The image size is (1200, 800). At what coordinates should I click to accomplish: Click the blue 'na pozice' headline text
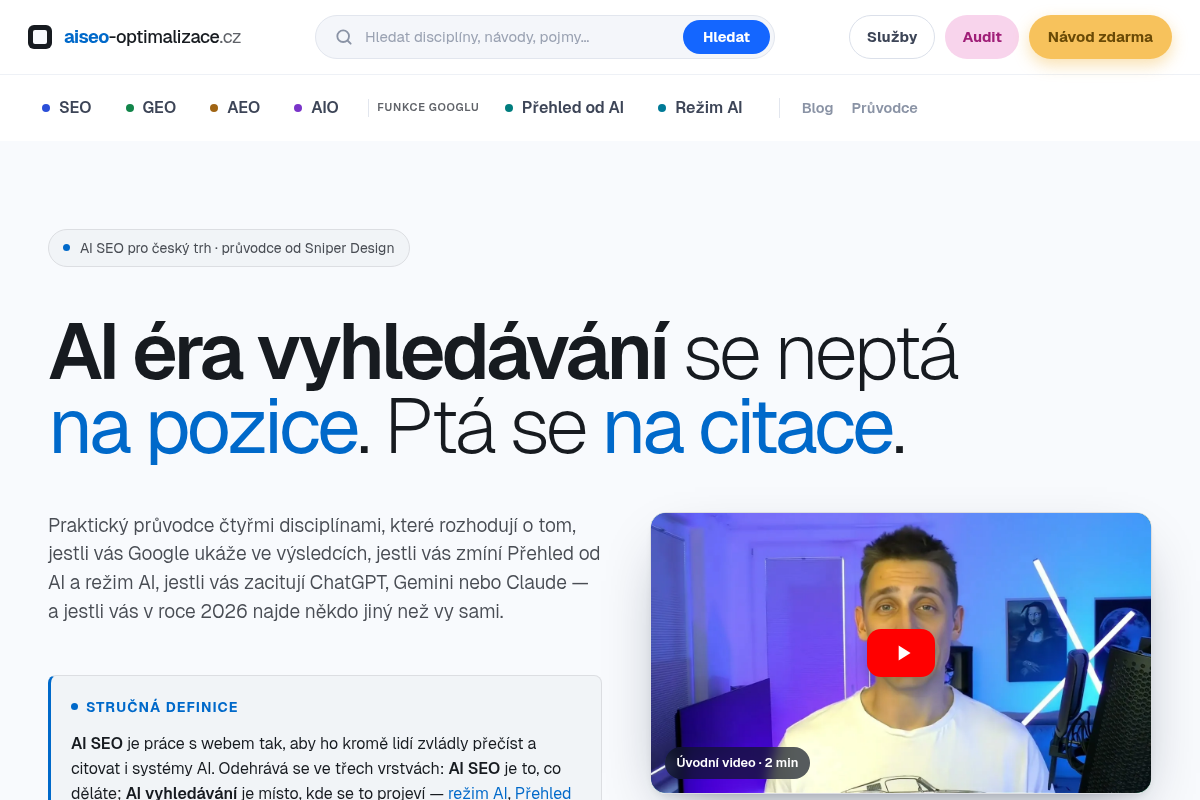(203, 427)
